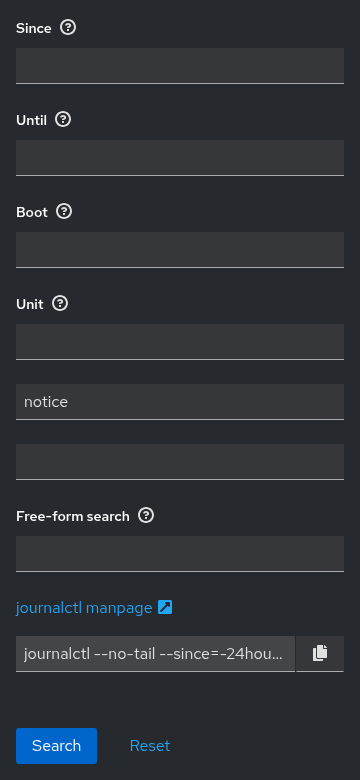Open help tooltip for Since field
This screenshot has width=360, height=780.
coord(68,27)
